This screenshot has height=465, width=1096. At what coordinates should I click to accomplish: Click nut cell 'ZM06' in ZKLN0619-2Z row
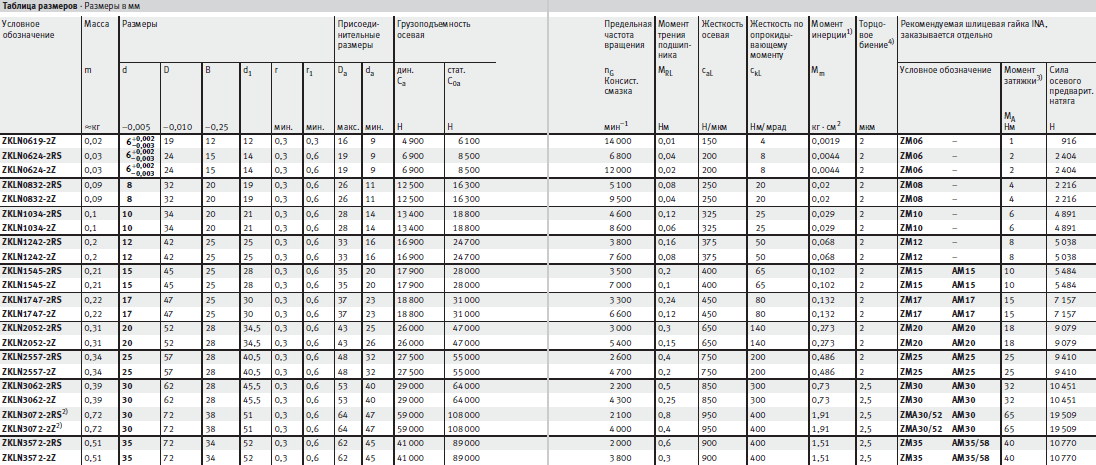911,141
